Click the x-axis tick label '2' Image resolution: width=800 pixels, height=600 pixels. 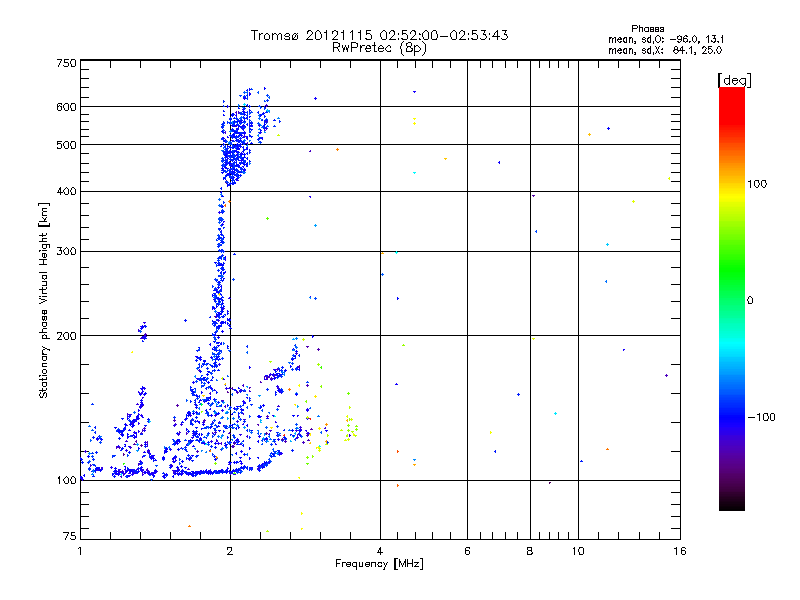pyautogui.click(x=230, y=551)
